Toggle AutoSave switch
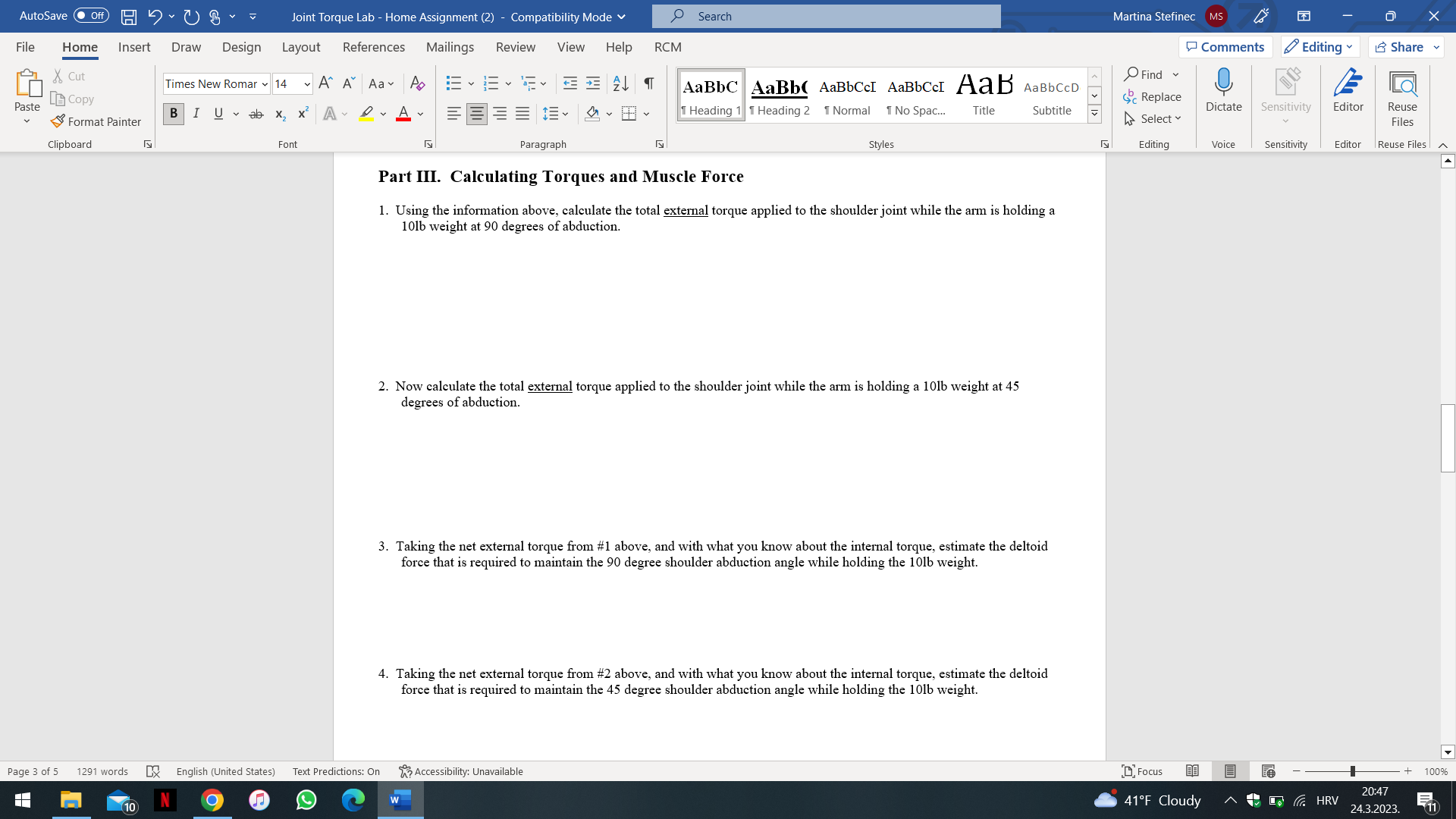Screen dimensions: 1456x819 tap(91, 16)
